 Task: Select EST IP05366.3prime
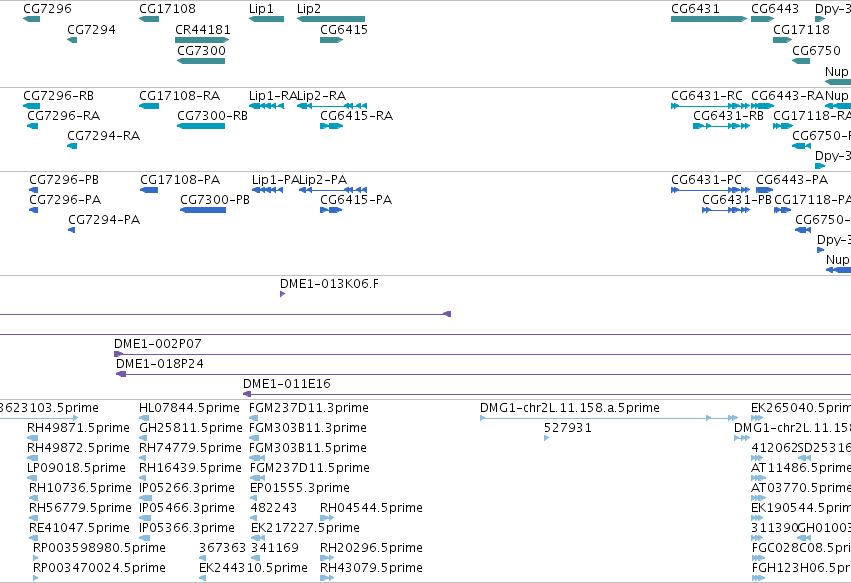[x=144, y=538]
